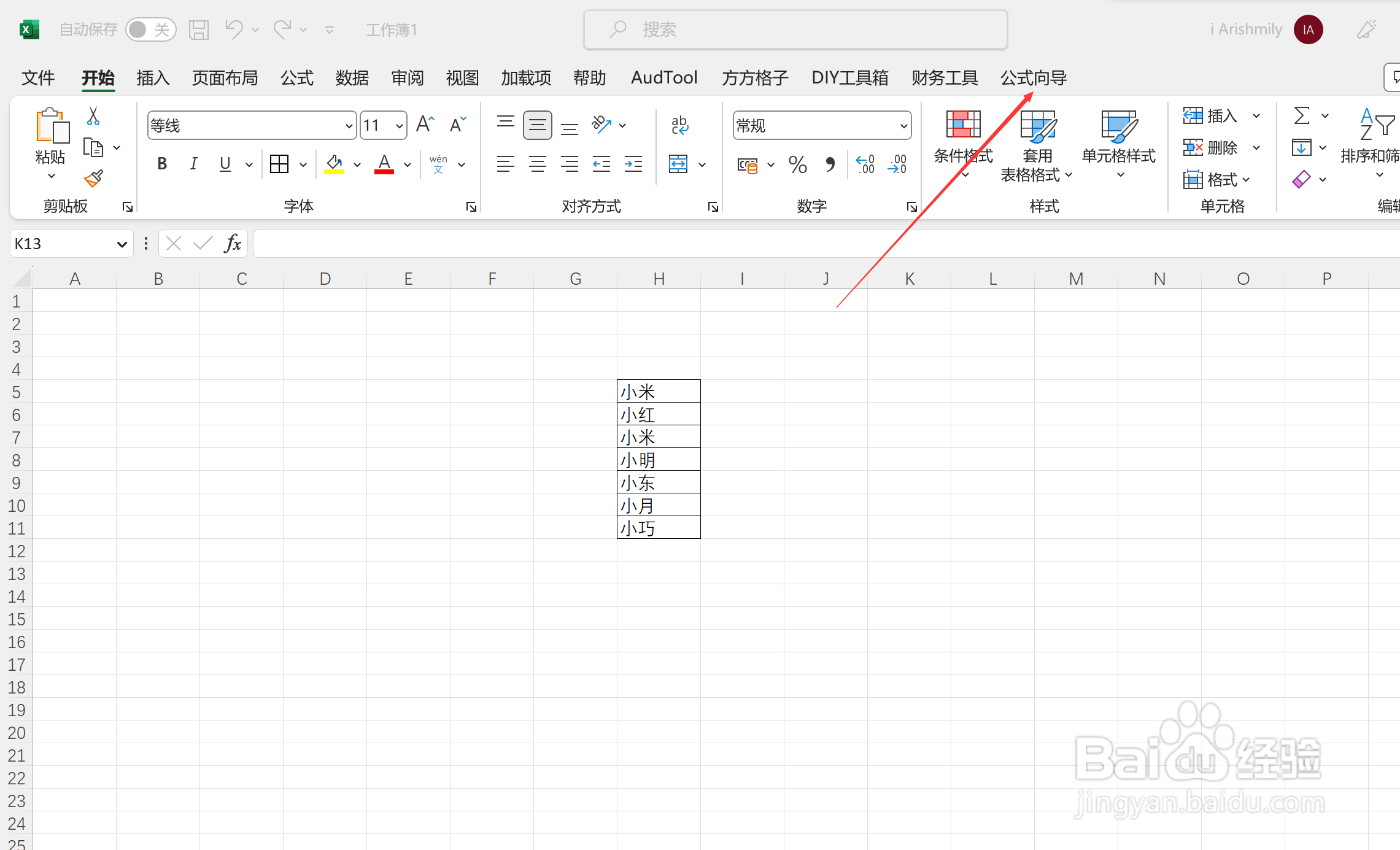Open the 公式向导 tab
The image size is (1400, 850).
pyautogui.click(x=1034, y=78)
